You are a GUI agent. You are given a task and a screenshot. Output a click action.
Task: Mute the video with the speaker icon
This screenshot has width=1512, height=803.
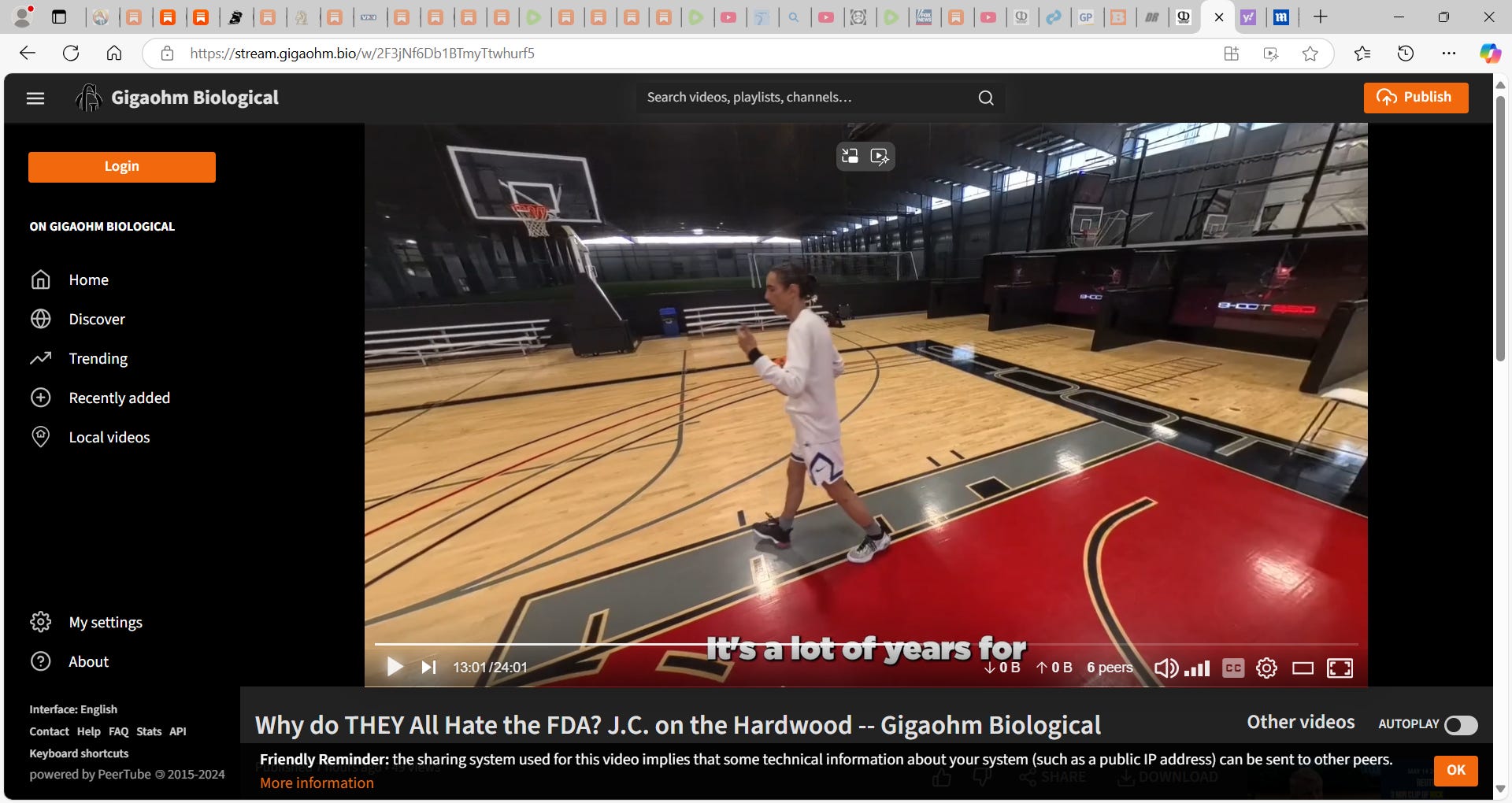(1165, 668)
